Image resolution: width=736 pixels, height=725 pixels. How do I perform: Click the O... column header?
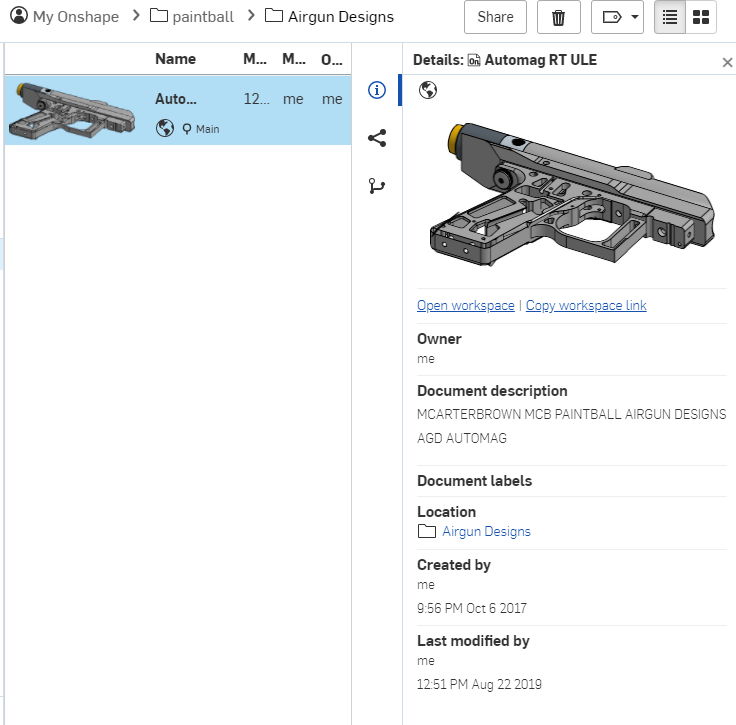pos(332,59)
